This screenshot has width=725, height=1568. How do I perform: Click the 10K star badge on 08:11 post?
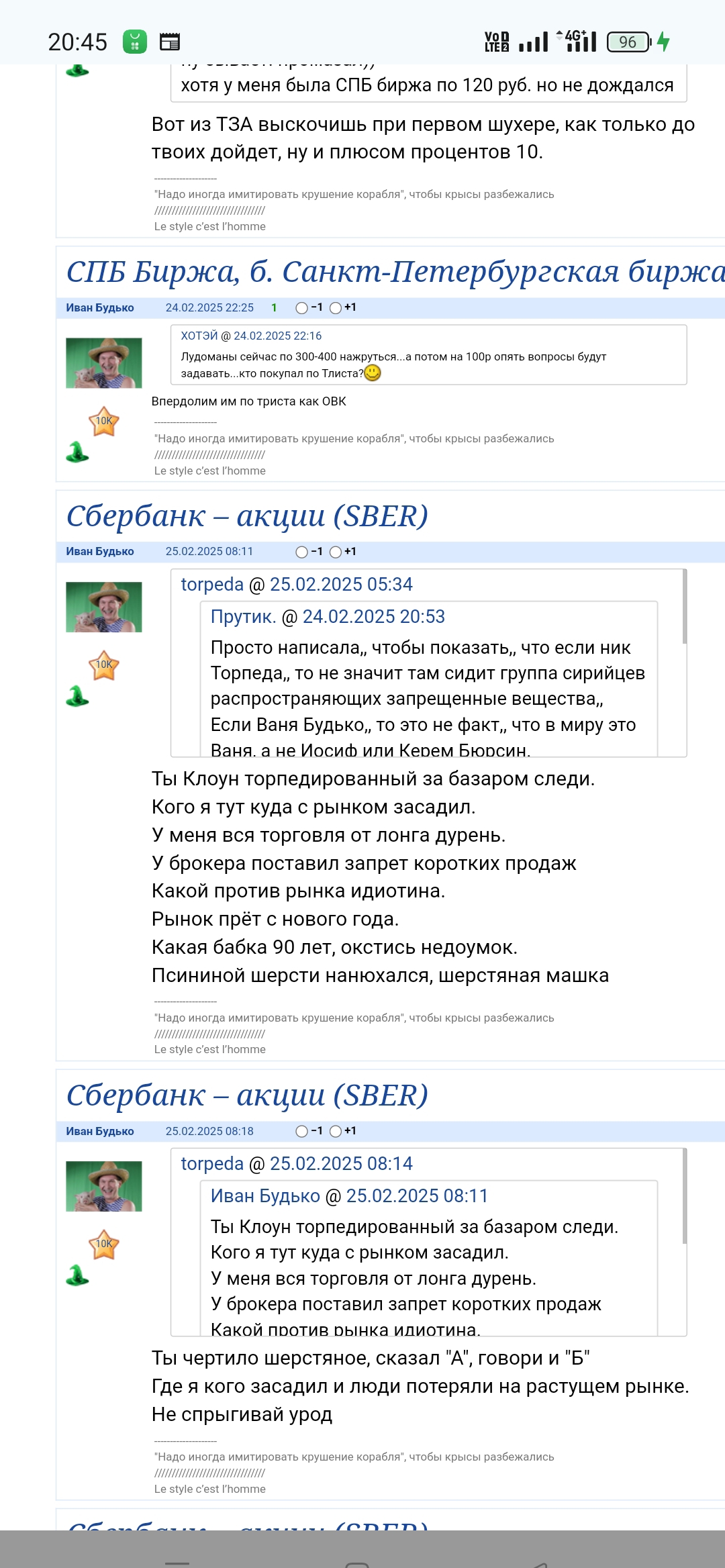104,665
